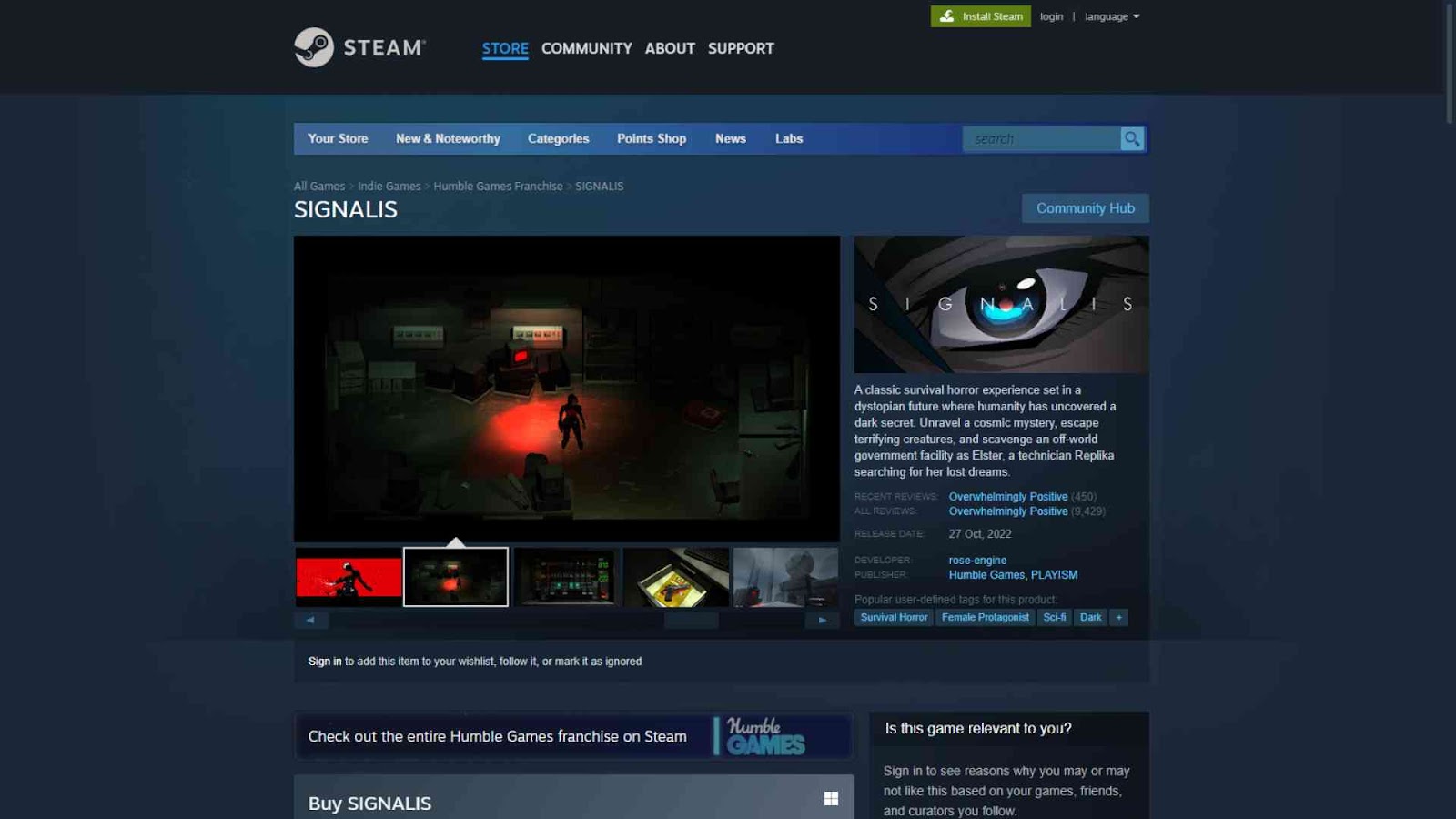Click the SIGNALIS page title
This screenshot has width=1456, height=819.
(x=346, y=209)
